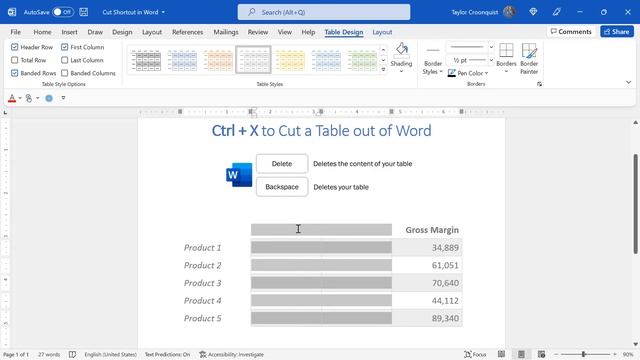The image size is (640, 360).
Task: Select the yellow table style thumbnail
Action: point(290,60)
